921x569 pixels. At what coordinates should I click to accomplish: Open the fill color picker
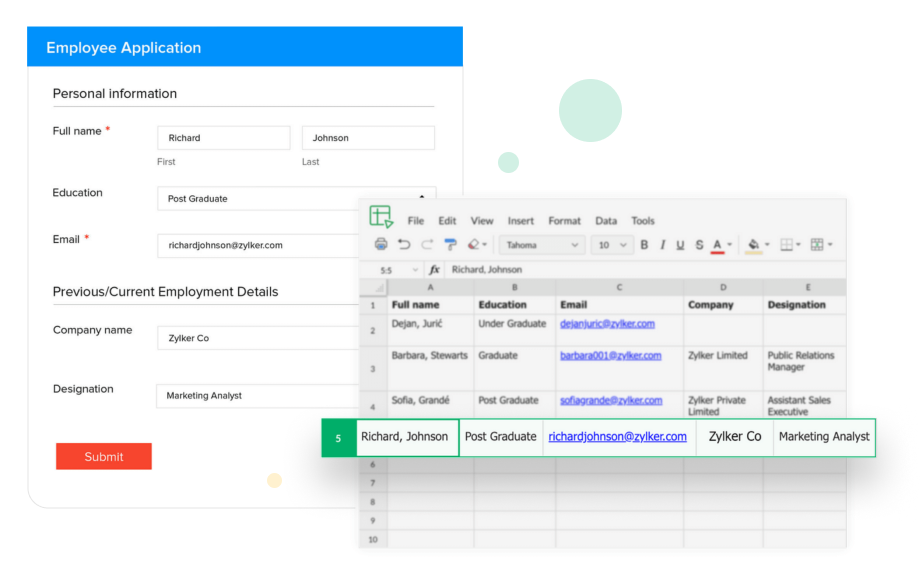[x=754, y=245]
